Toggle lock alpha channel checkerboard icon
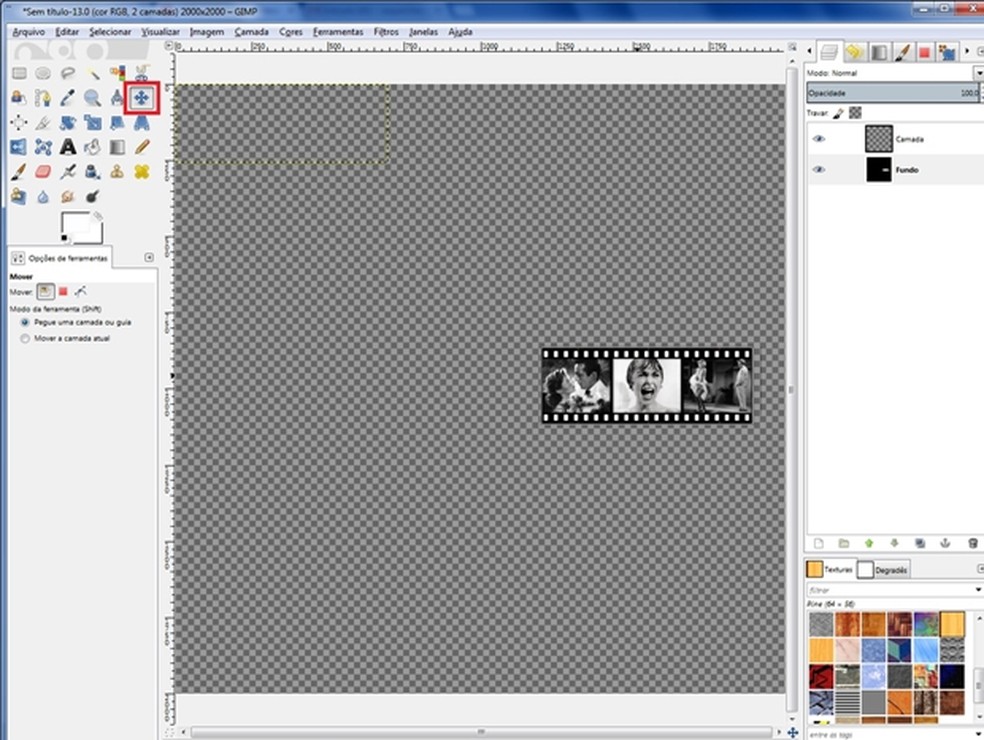 coord(855,113)
